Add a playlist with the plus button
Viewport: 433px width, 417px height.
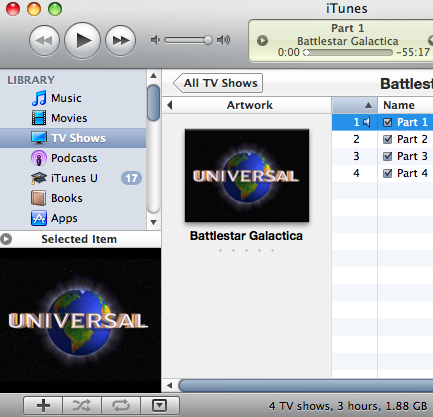coord(43,406)
